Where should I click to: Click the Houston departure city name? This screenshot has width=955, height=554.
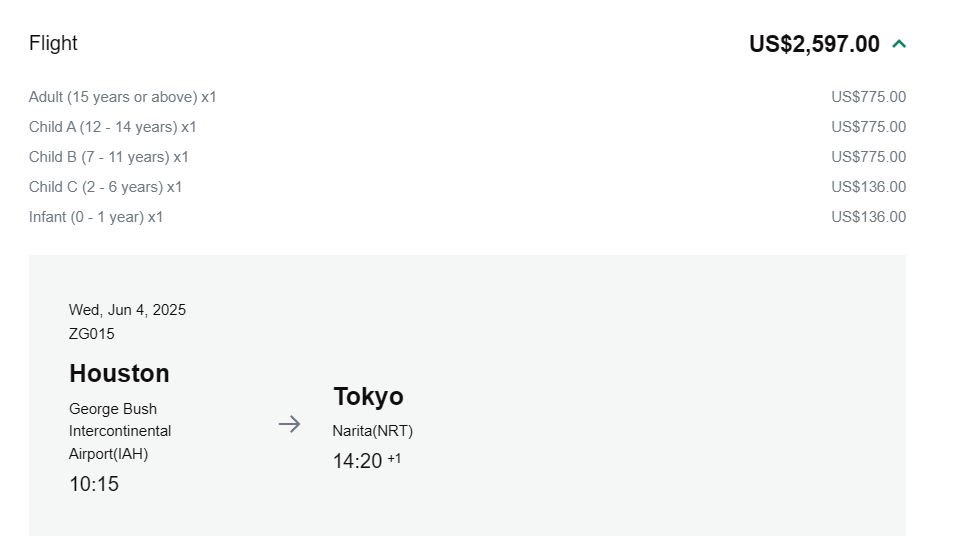pyautogui.click(x=119, y=374)
